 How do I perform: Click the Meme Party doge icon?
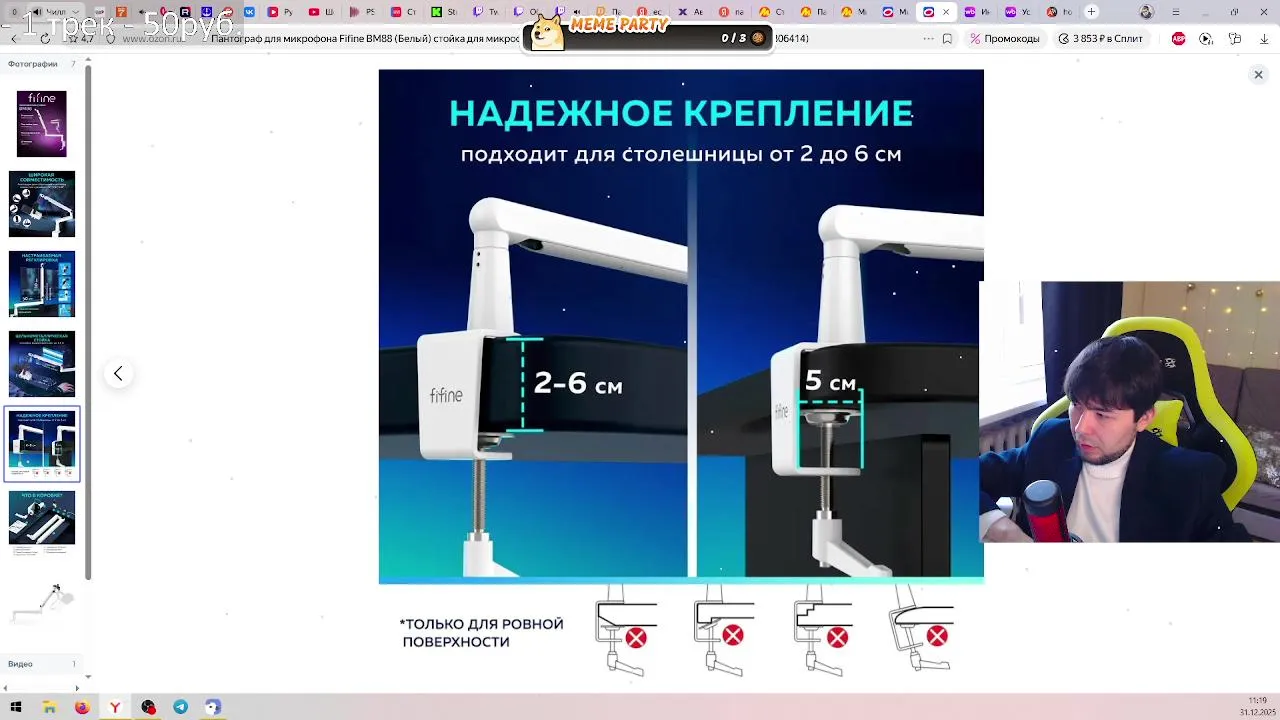coord(546,32)
